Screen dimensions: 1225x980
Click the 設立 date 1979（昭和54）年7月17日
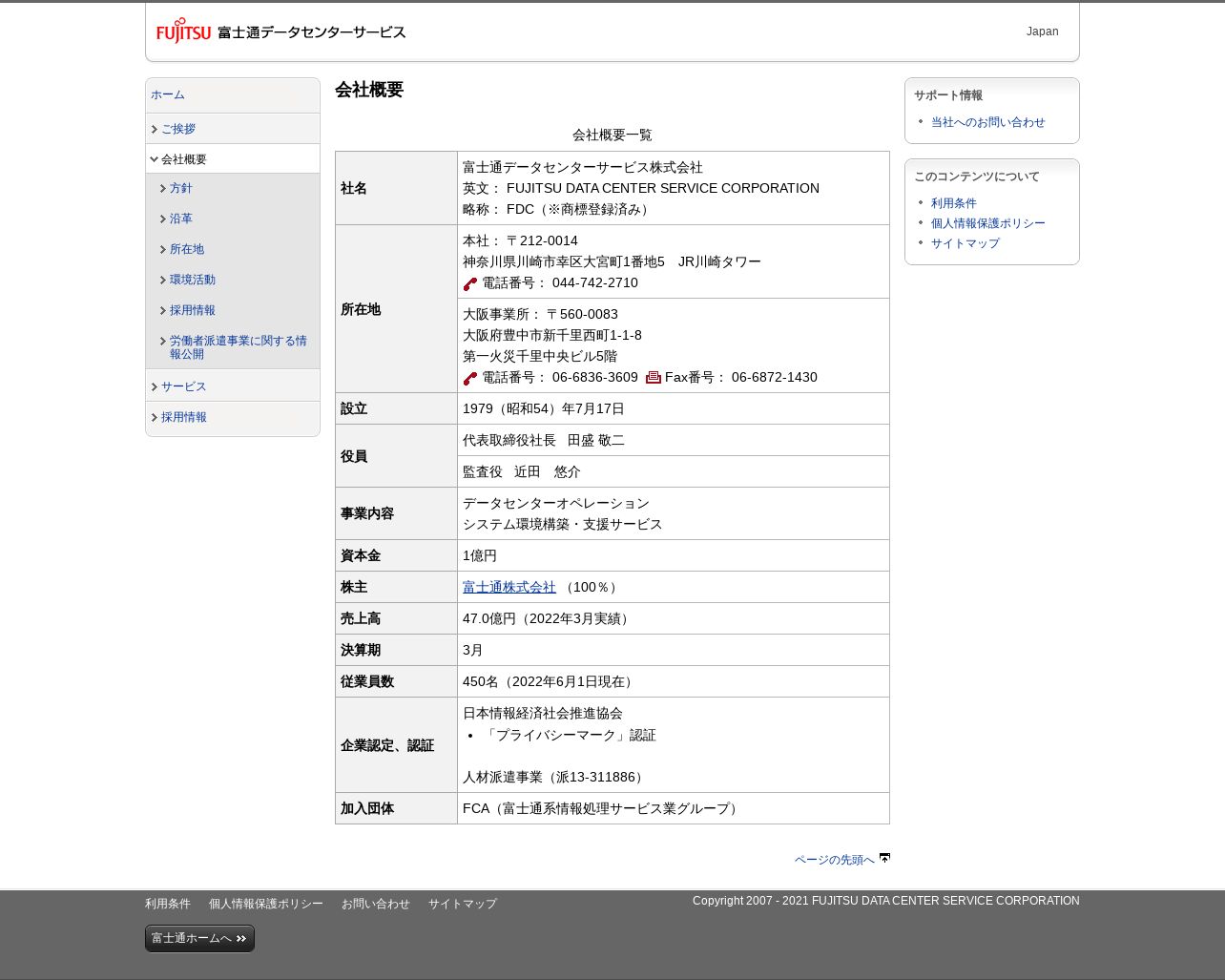[544, 408]
